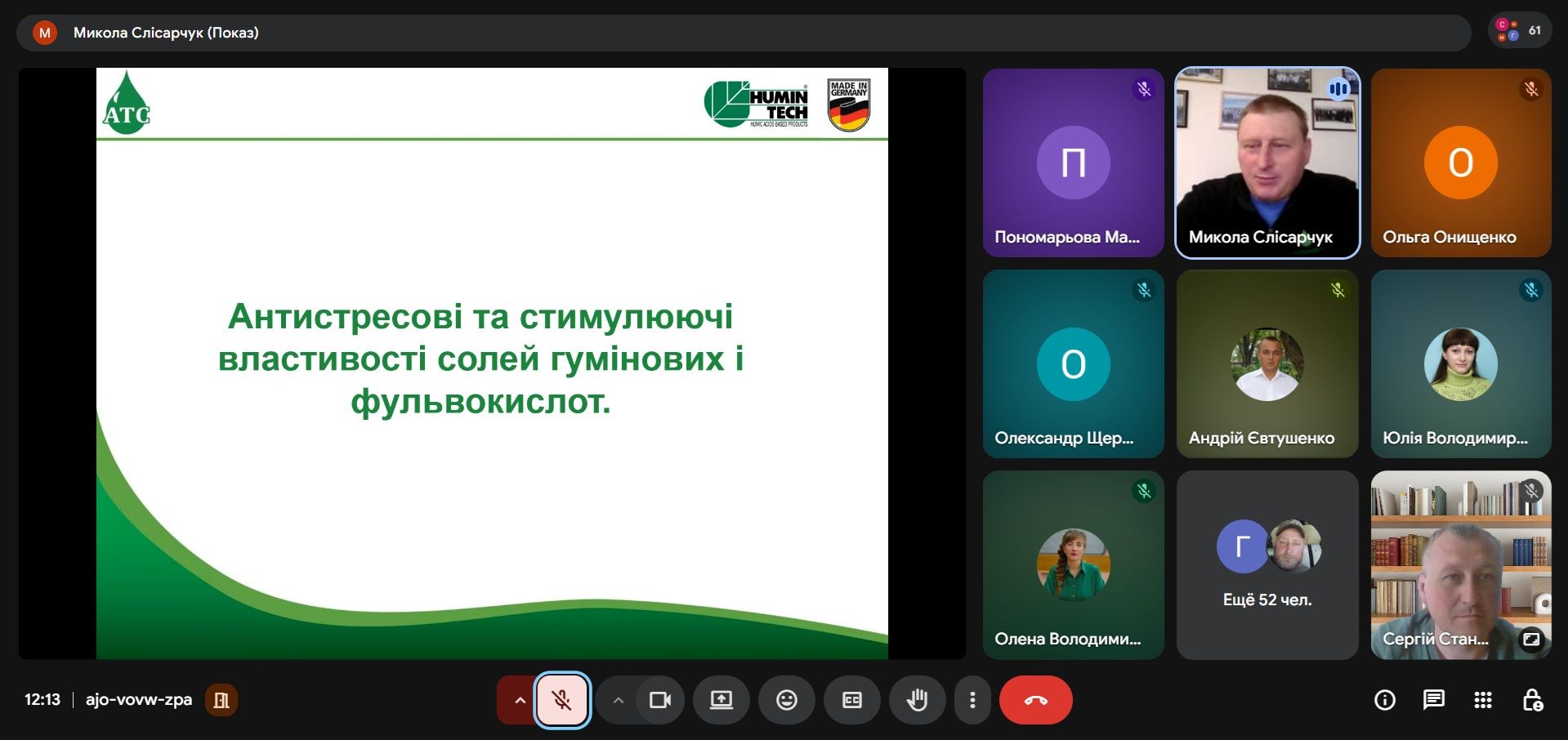Viewport: 1568px width, 740px height.
Task: Open the chat panel
Action: (1433, 700)
